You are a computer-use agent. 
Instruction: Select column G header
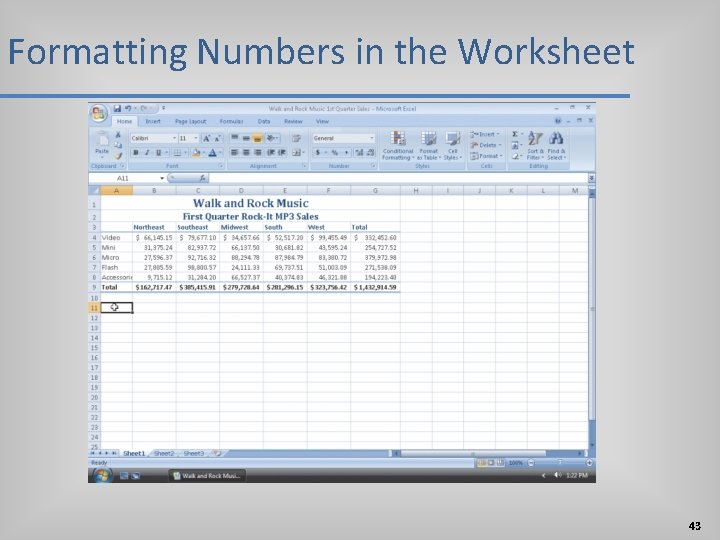[375, 191]
